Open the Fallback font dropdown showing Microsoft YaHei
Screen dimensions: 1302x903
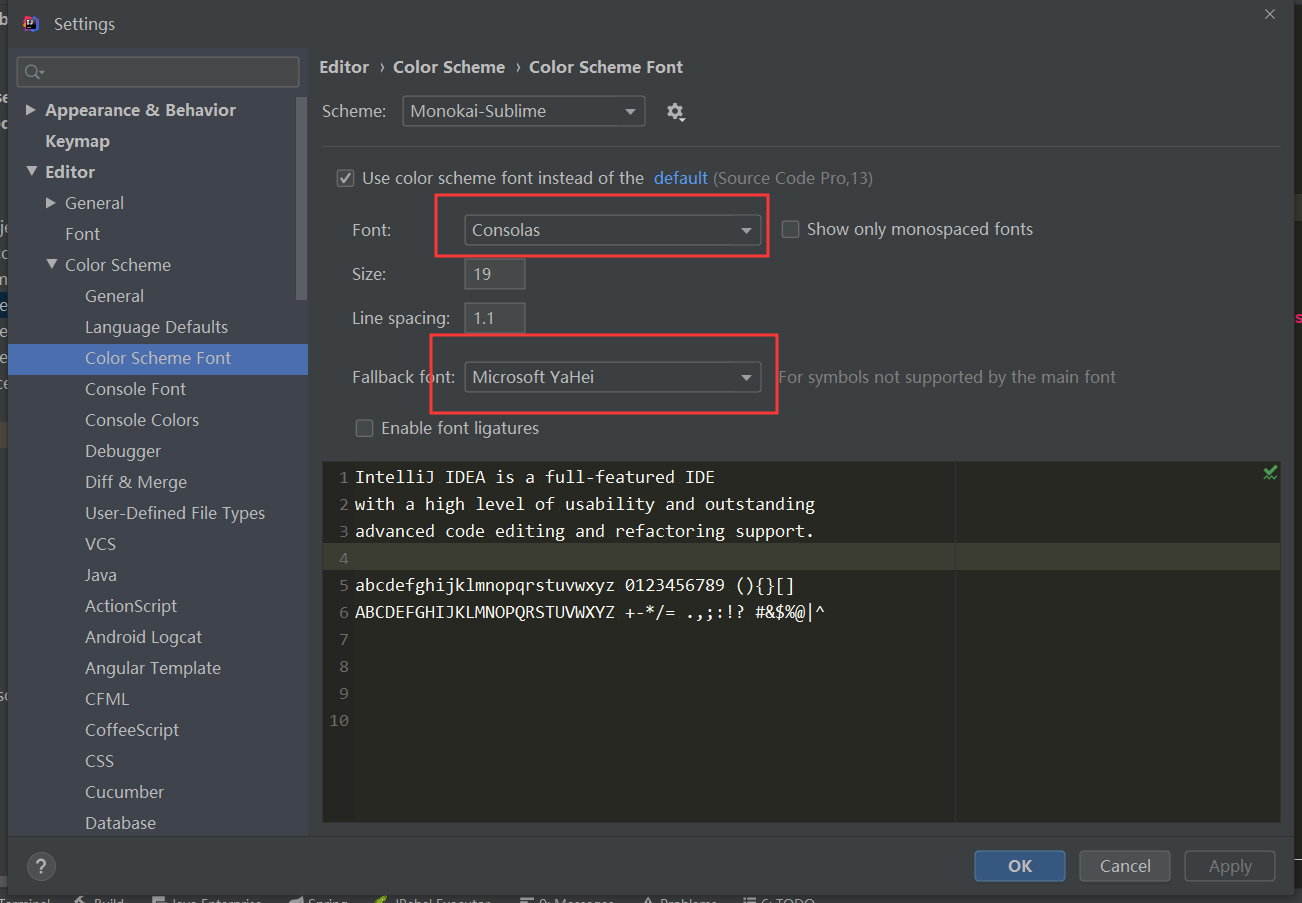[612, 377]
